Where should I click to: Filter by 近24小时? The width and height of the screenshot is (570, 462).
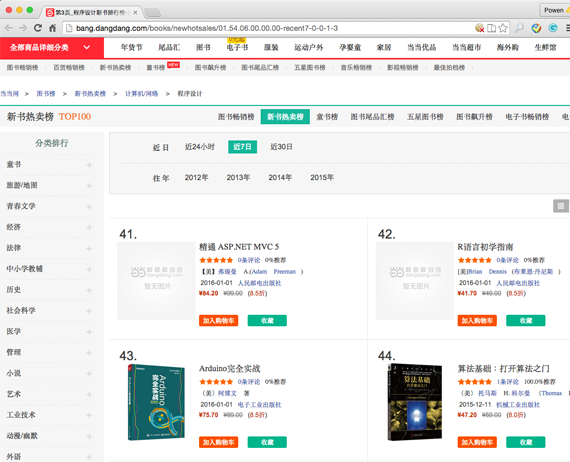[x=200, y=147]
